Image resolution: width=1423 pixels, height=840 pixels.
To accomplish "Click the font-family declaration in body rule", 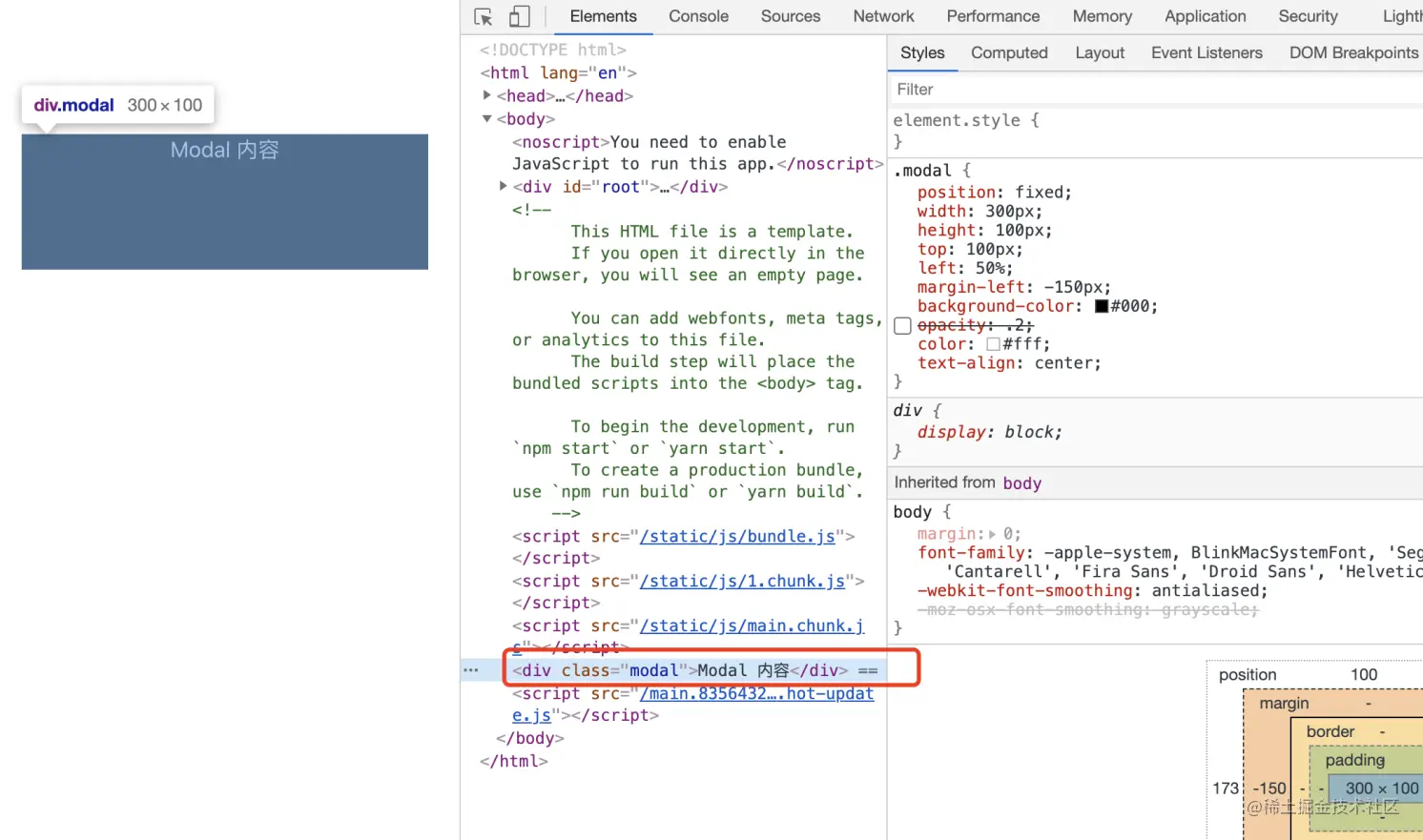I will pos(1169,563).
